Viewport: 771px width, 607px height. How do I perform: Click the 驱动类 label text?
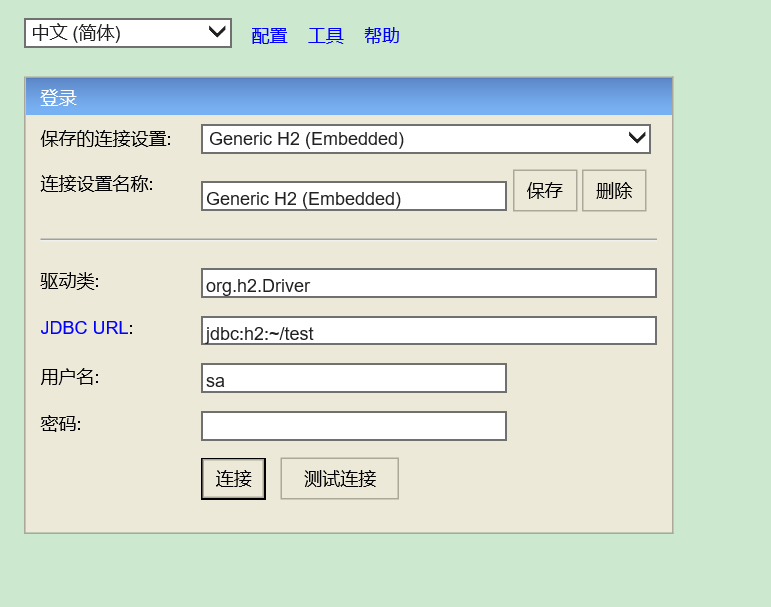click(70, 281)
